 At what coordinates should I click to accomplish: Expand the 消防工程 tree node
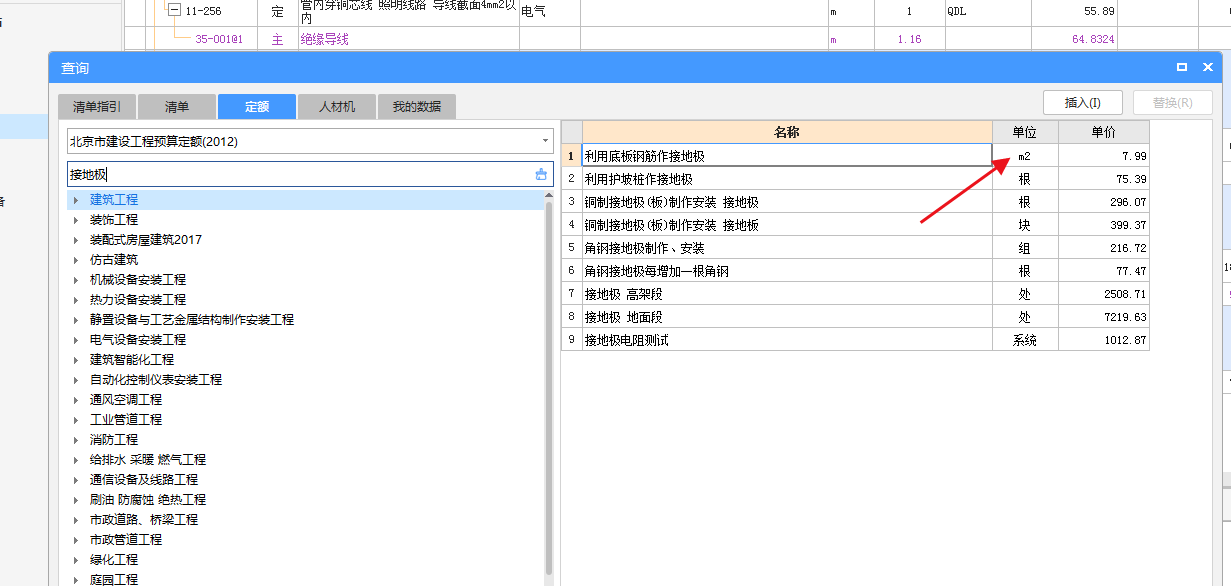pos(75,440)
